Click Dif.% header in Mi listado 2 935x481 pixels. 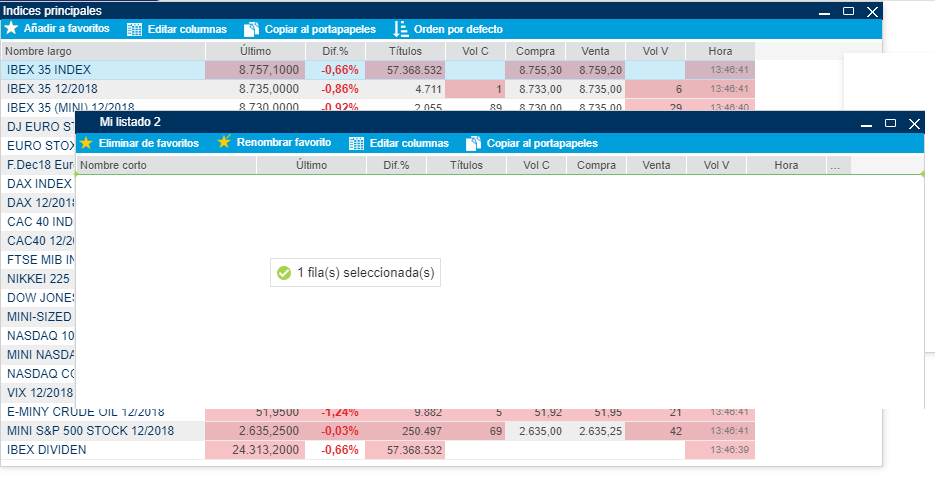[x=397, y=165]
